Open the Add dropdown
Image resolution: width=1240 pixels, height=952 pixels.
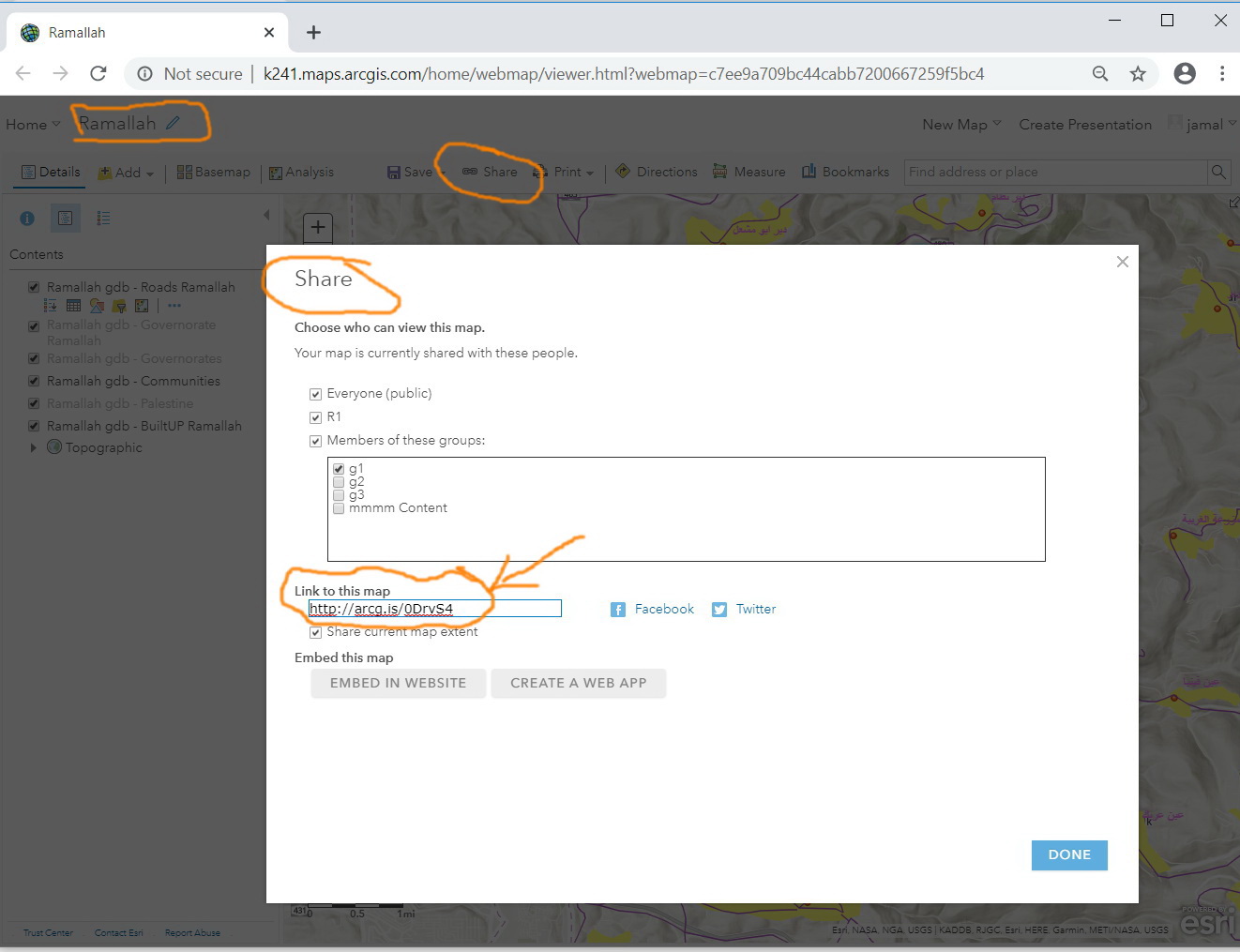coord(127,173)
